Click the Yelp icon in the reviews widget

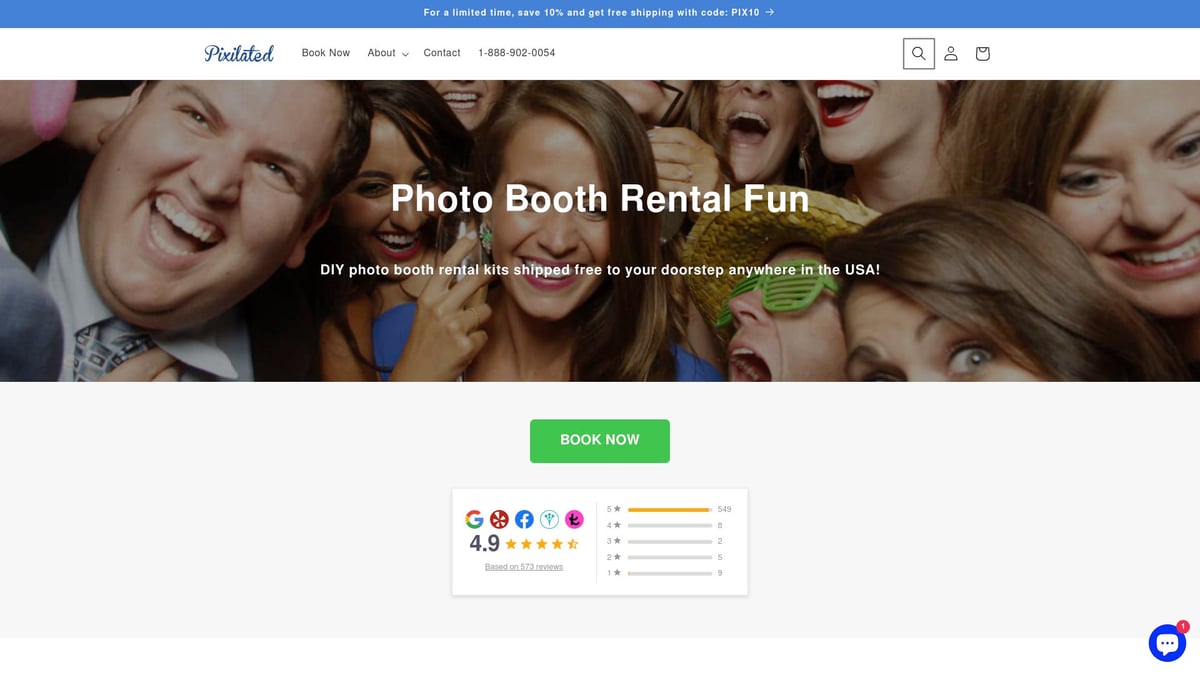click(499, 519)
